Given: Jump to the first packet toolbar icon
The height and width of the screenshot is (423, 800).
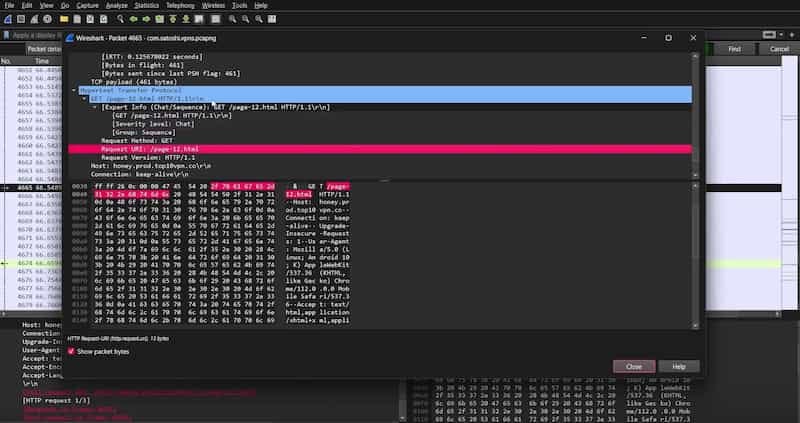Looking at the screenshot, I should click(173, 19).
